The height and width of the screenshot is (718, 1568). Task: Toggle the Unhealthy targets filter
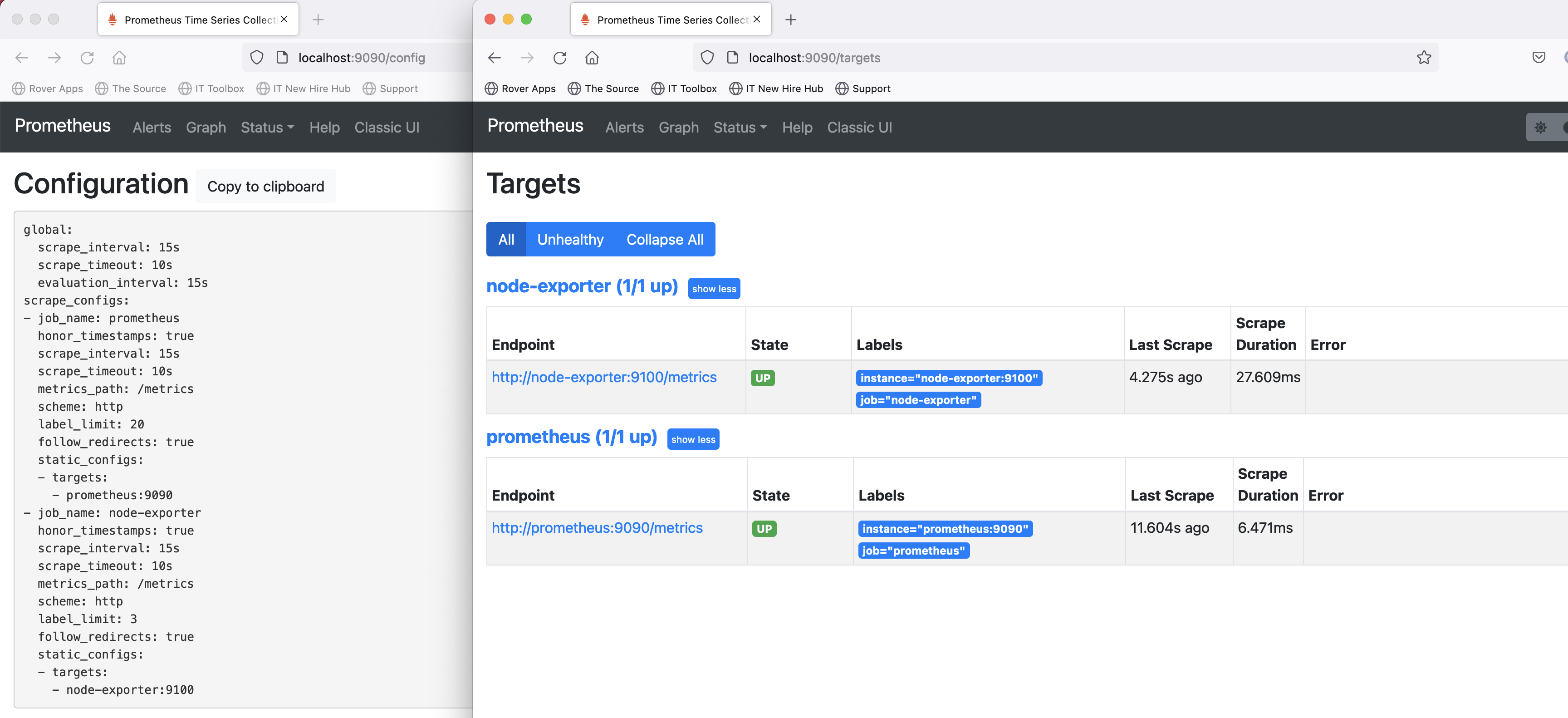pyautogui.click(x=570, y=239)
